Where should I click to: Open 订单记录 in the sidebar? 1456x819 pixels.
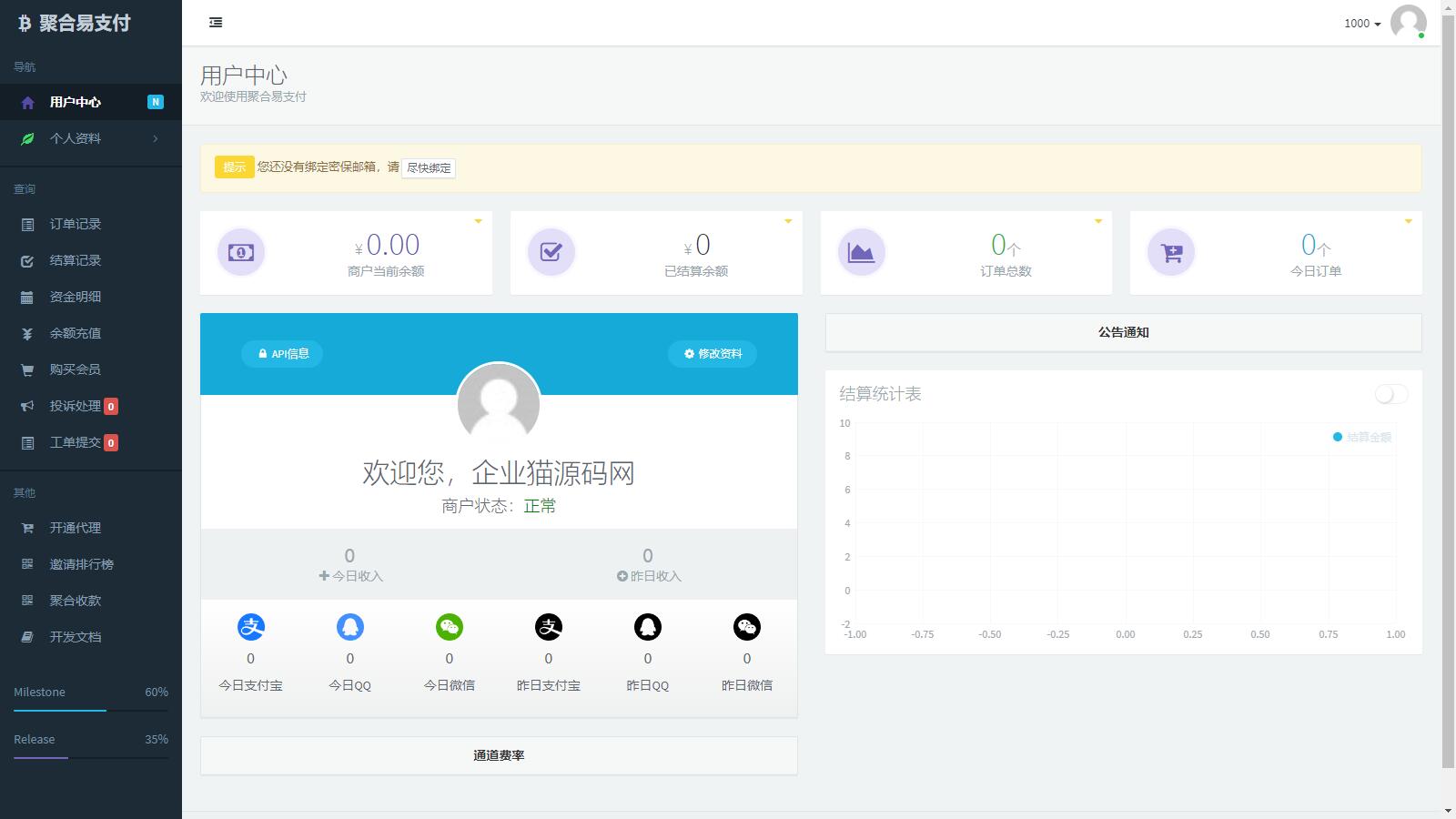tap(76, 224)
